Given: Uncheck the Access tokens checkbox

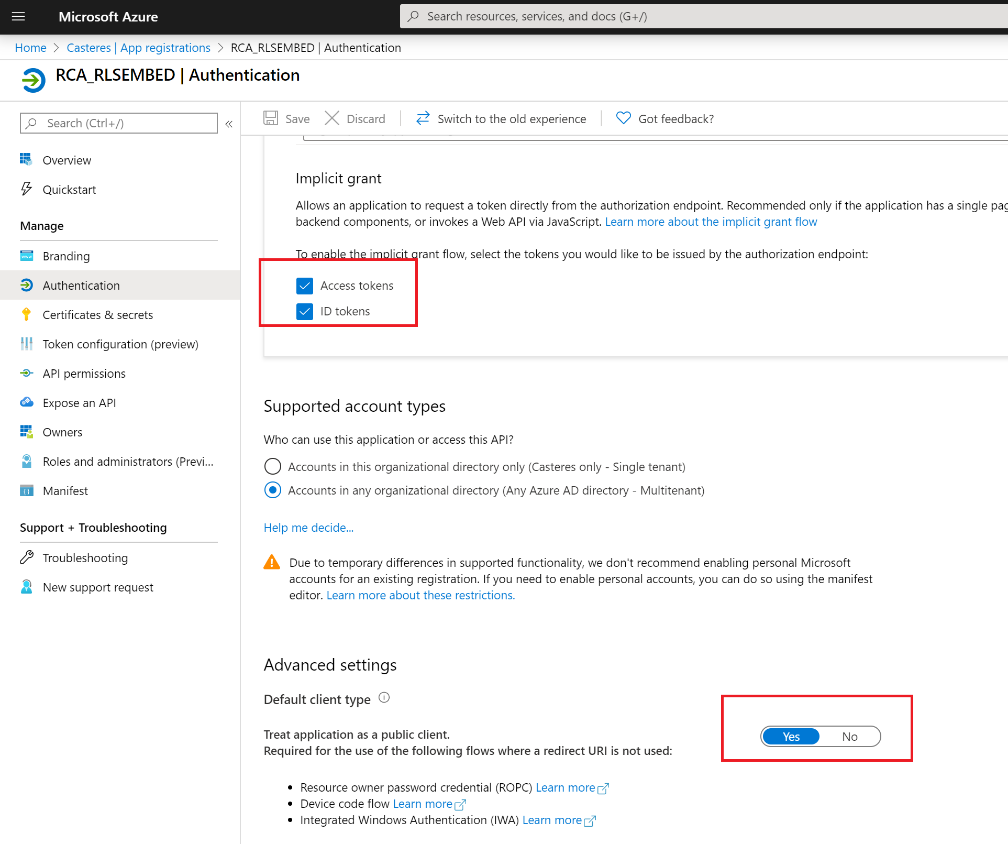Looking at the screenshot, I should tap(304, 285).
